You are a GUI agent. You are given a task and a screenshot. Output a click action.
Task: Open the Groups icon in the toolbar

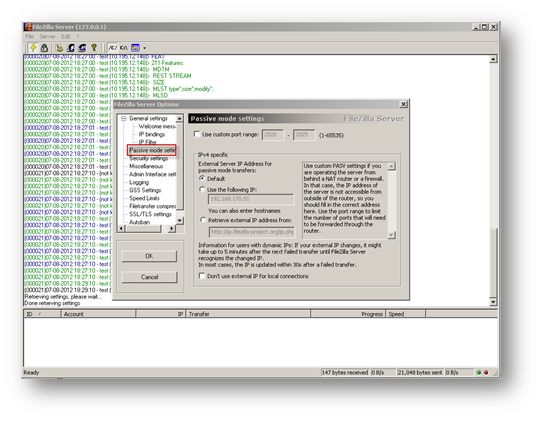(x=82, y=47)
